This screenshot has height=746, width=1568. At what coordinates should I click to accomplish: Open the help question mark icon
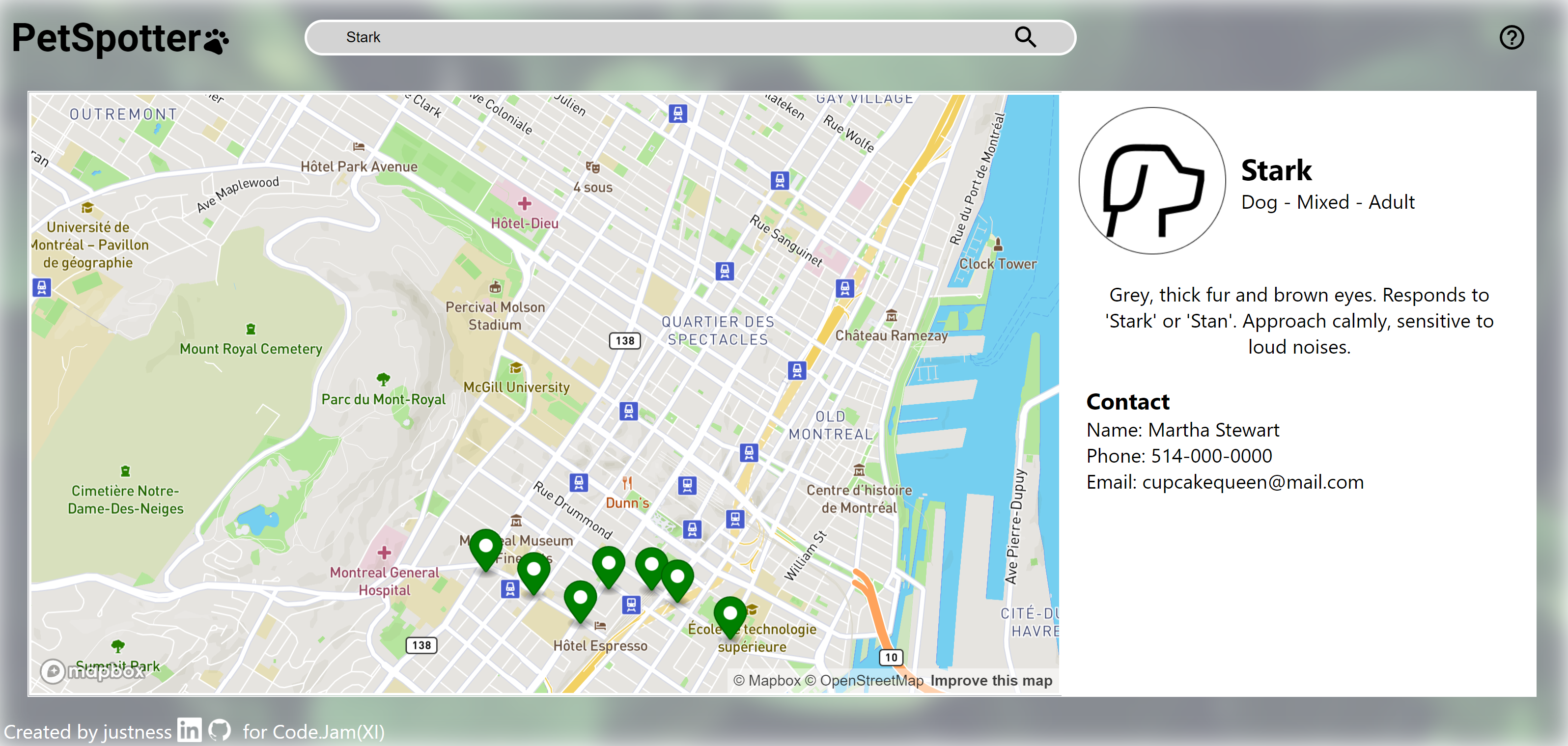tap(1511, 38)
